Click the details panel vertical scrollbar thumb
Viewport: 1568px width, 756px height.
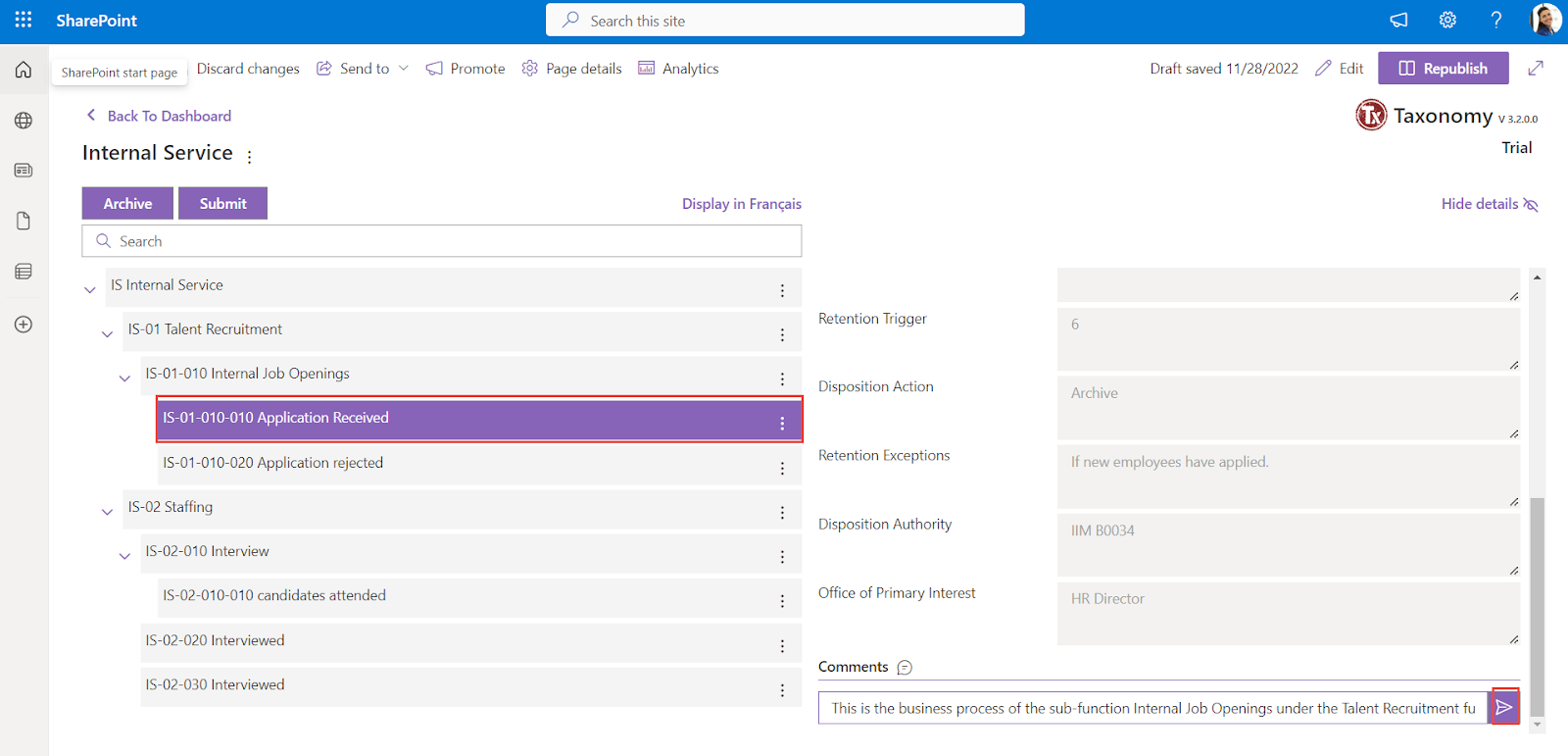1537,605
